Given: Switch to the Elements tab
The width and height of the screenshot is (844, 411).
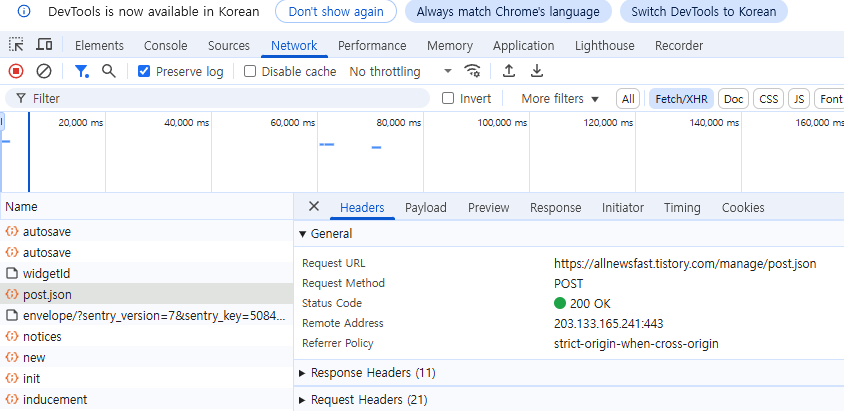Looking at the screenshot, I should coord(99,46).
